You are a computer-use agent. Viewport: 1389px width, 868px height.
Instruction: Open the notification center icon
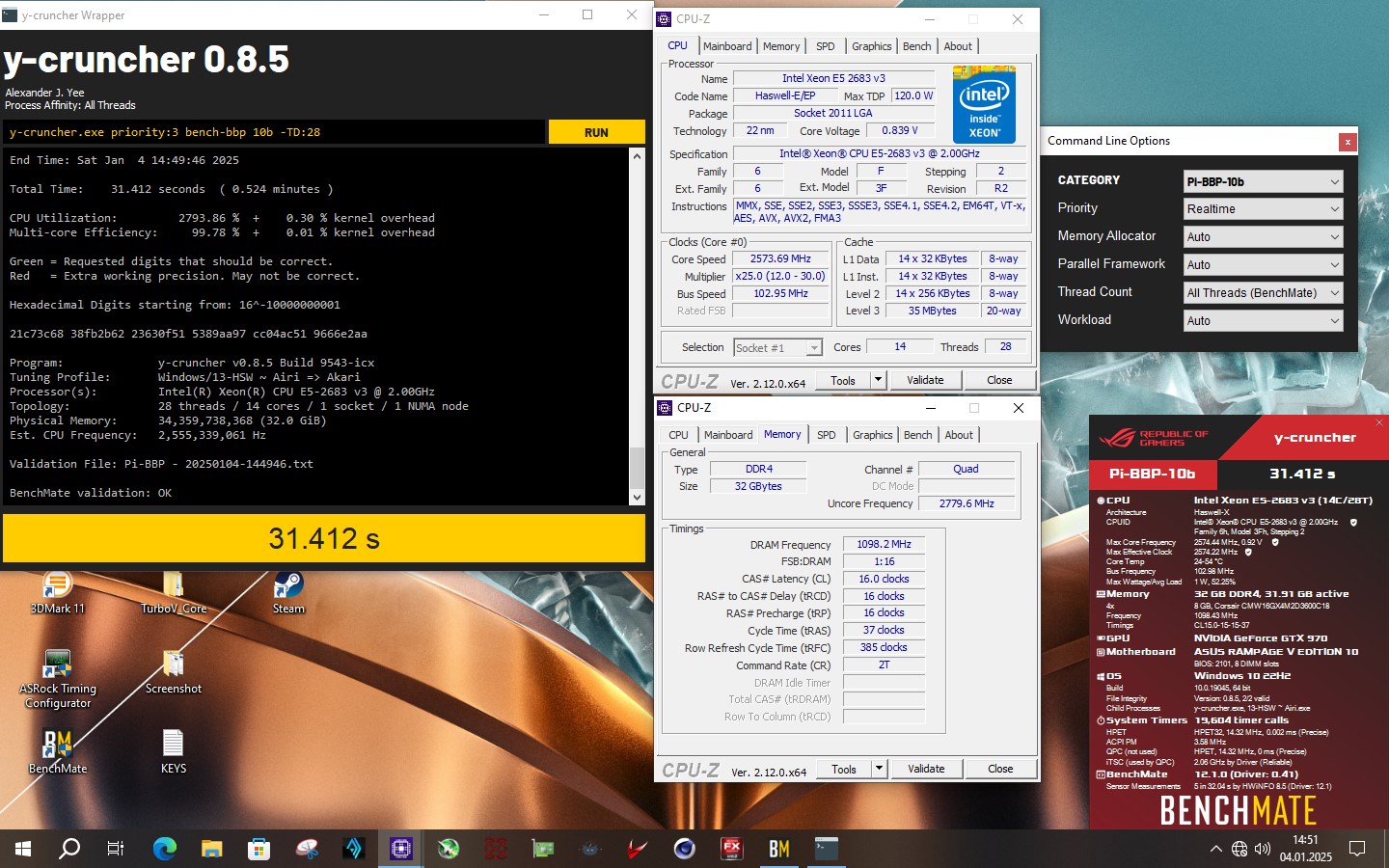1357,849
